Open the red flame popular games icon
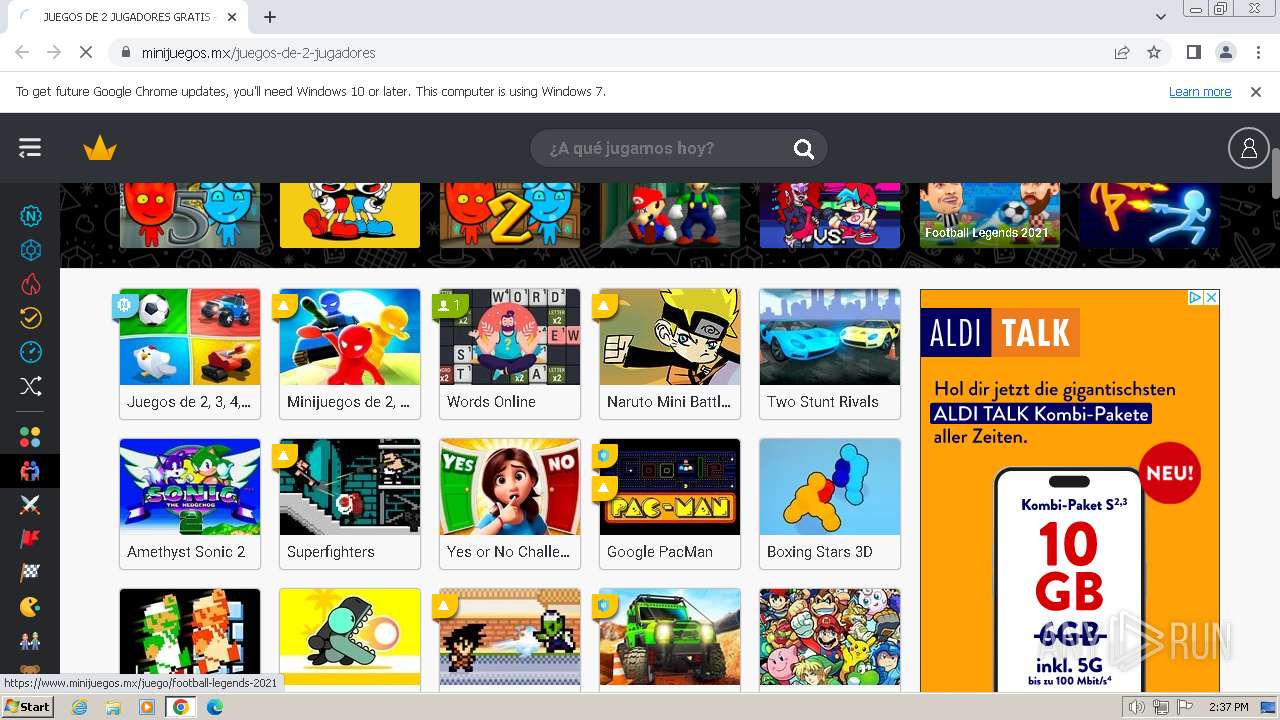This screenshot has height=720, width=1280. click(x=31, y=284)
